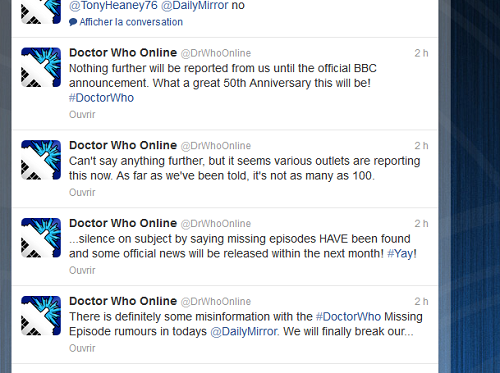Open #DoctorWho hashtag in Missing Episode tweet

pyautogui.click(x=348, y=317)
